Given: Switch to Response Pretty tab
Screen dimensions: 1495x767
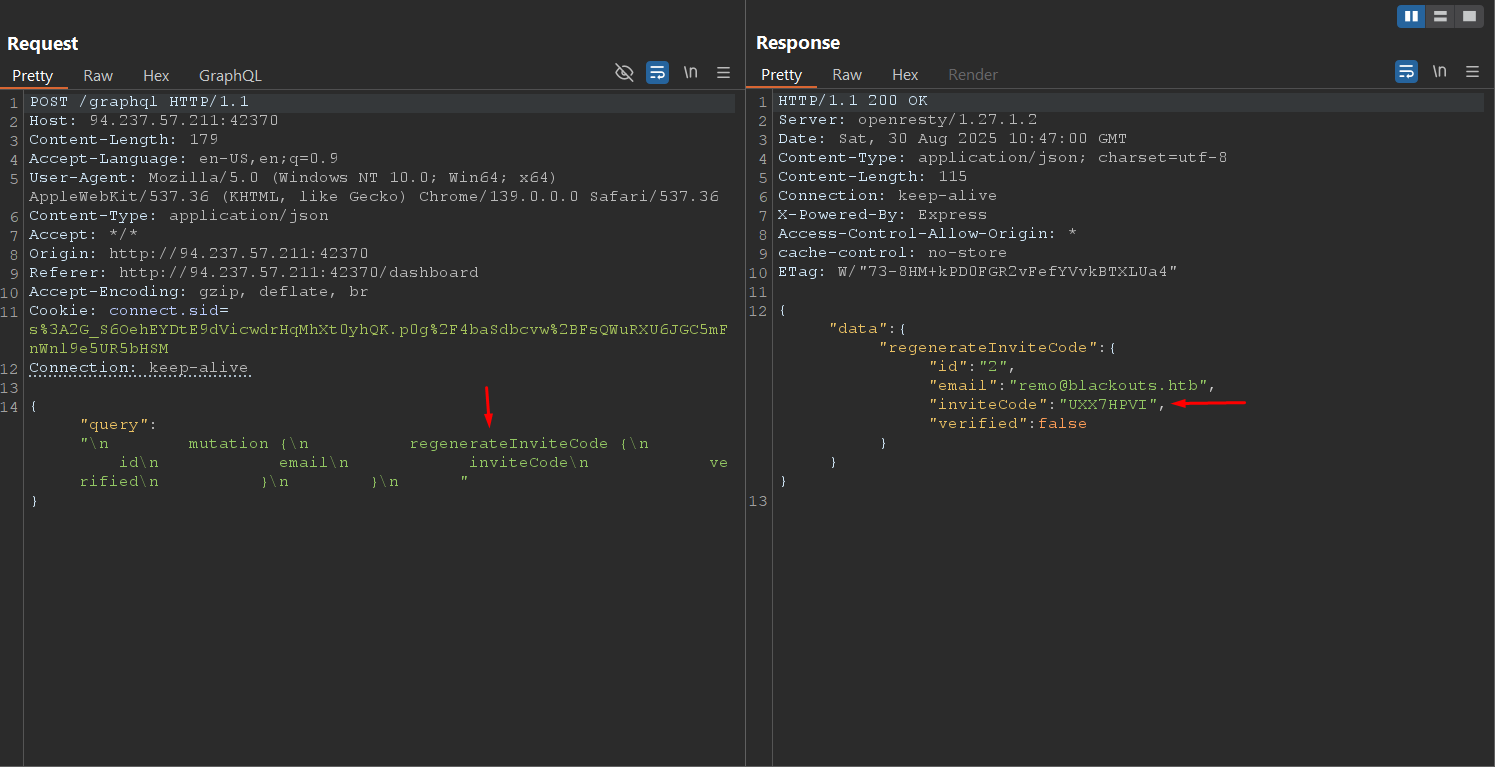Looking at the screenshot, I should tap(782, 75).
